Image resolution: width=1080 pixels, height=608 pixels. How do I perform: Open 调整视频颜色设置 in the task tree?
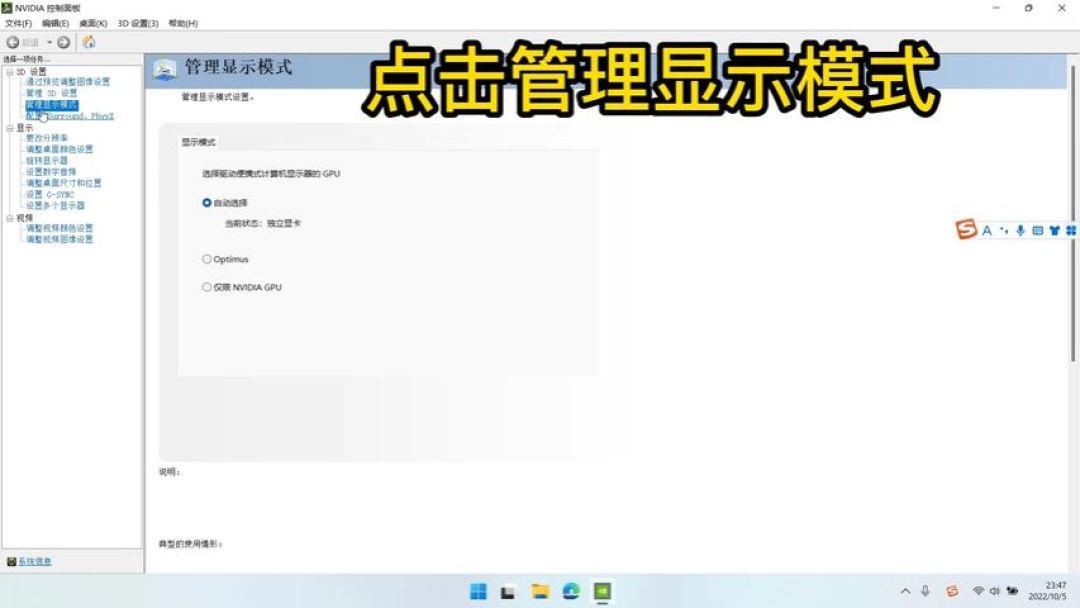click(x=59, y=228)
